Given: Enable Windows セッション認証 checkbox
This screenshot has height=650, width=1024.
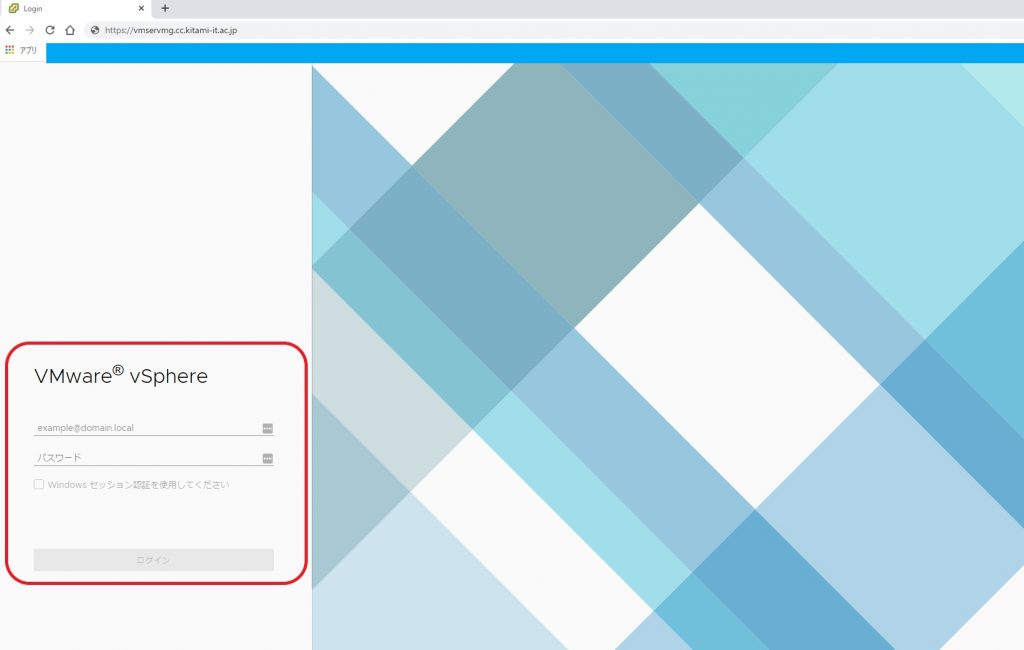Looking at the screenshot, I should pos(39,485).
